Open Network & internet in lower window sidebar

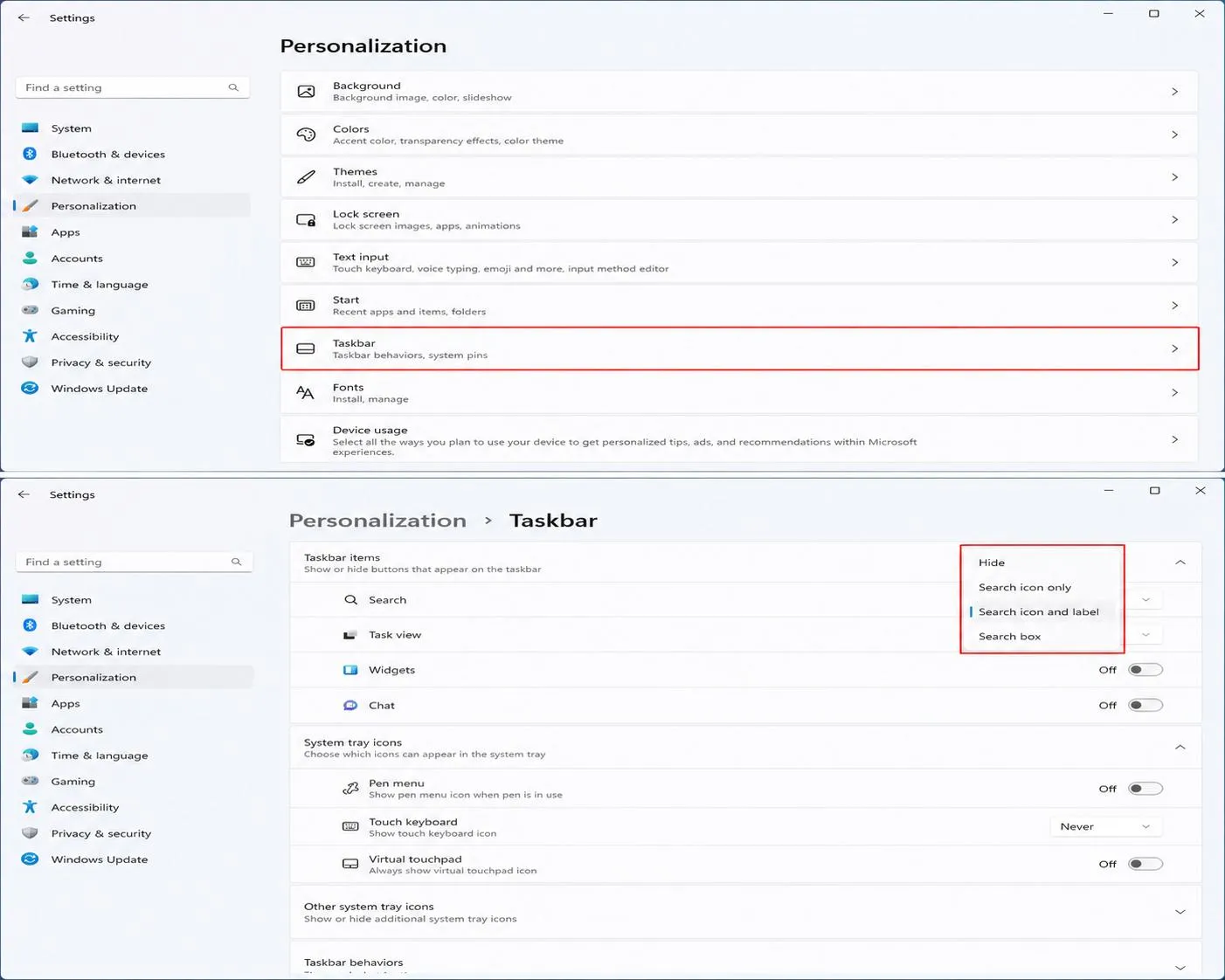point(134,652)
